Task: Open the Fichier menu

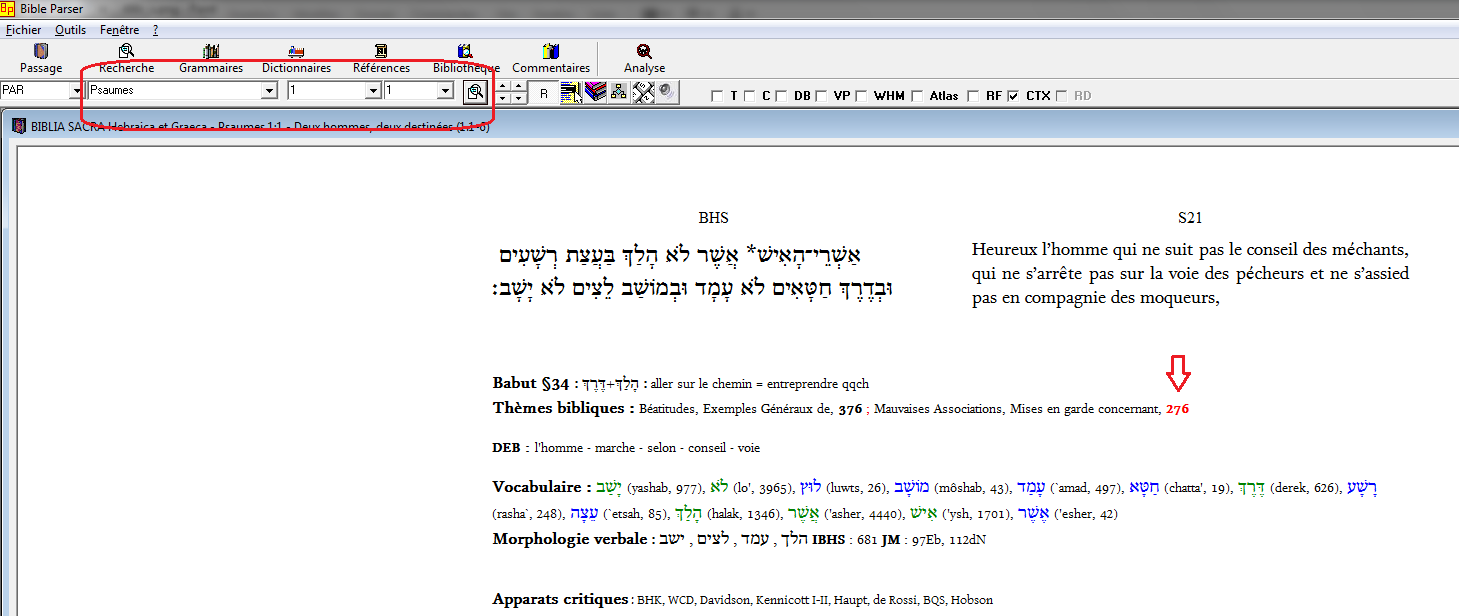Action: tap(23, 30)
